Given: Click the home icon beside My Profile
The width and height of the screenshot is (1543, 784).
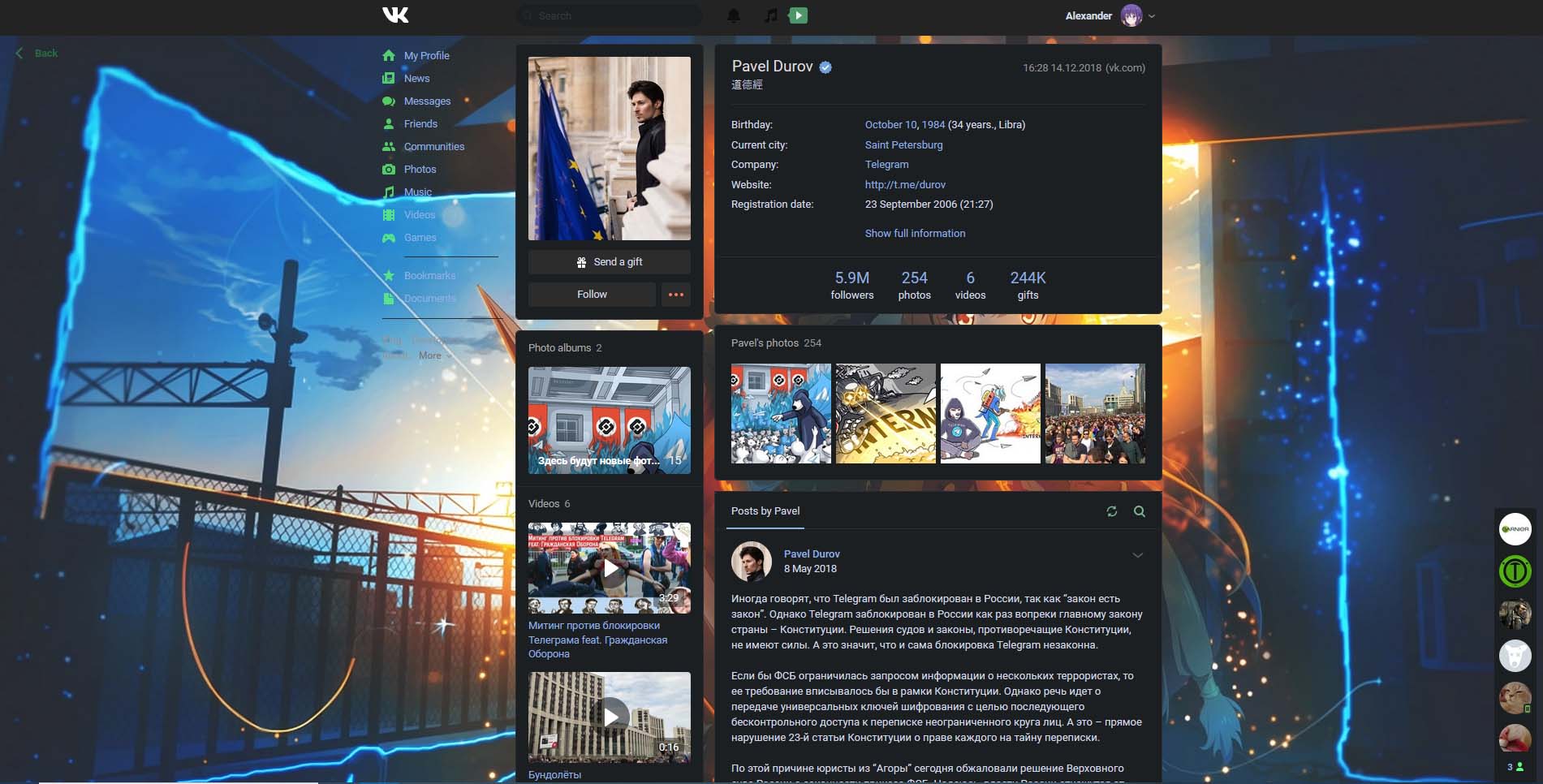Looking at the screenshot, I should pos(389,55).
